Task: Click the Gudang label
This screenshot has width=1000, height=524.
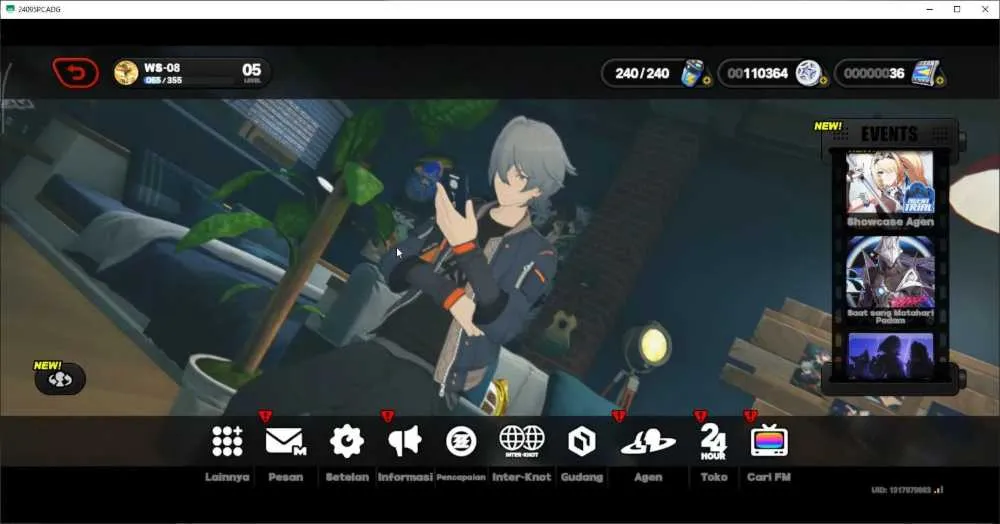Action: (582, 477)
